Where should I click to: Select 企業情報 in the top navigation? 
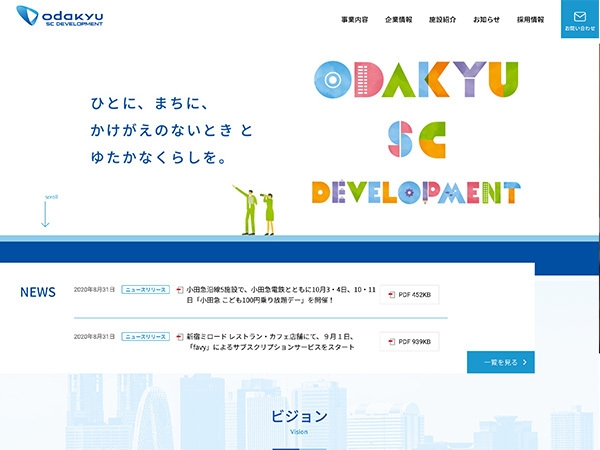[x=398, y=19]
